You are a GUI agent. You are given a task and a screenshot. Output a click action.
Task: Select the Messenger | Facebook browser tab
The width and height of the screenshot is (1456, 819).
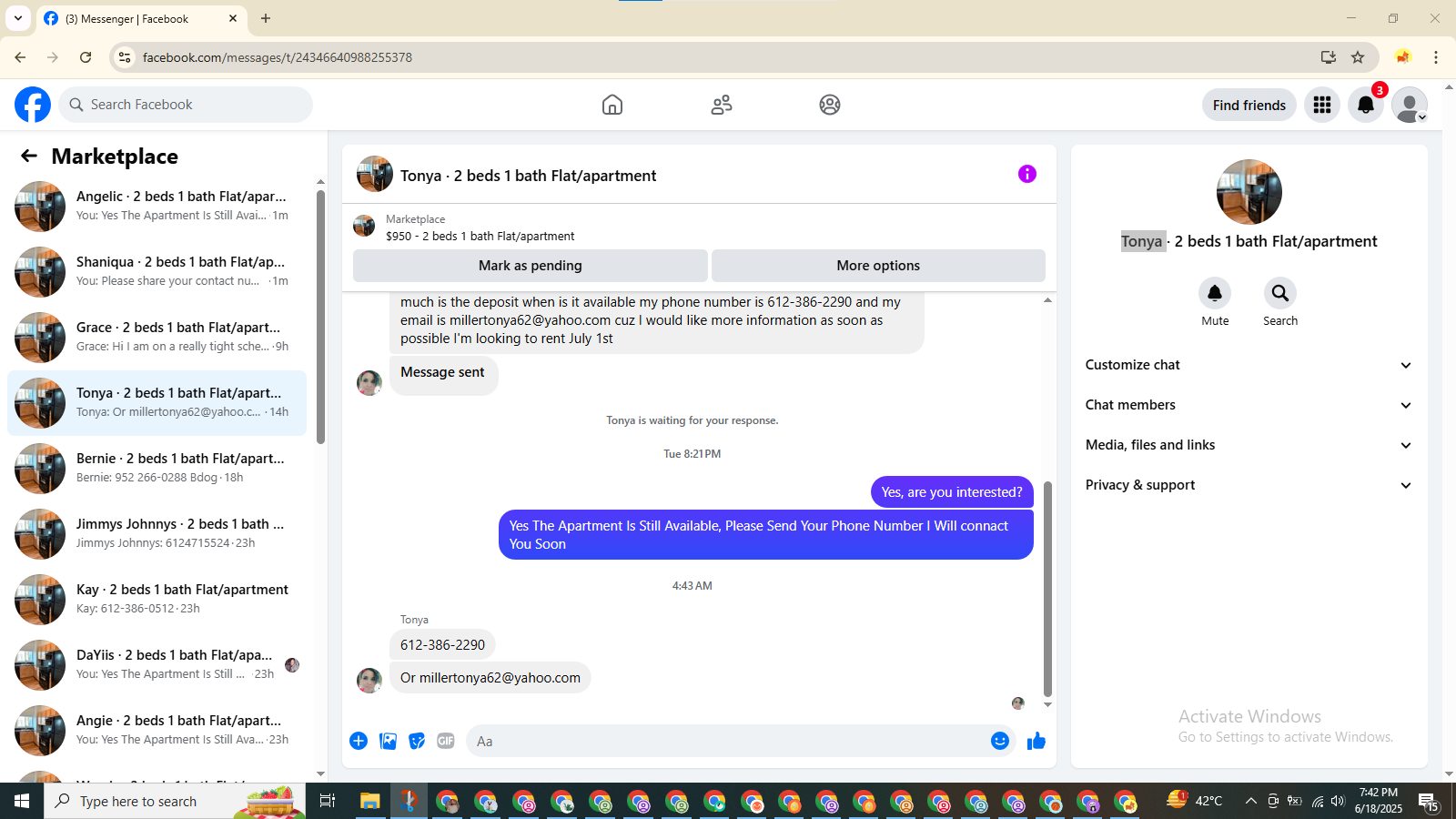tap(141, 18)
